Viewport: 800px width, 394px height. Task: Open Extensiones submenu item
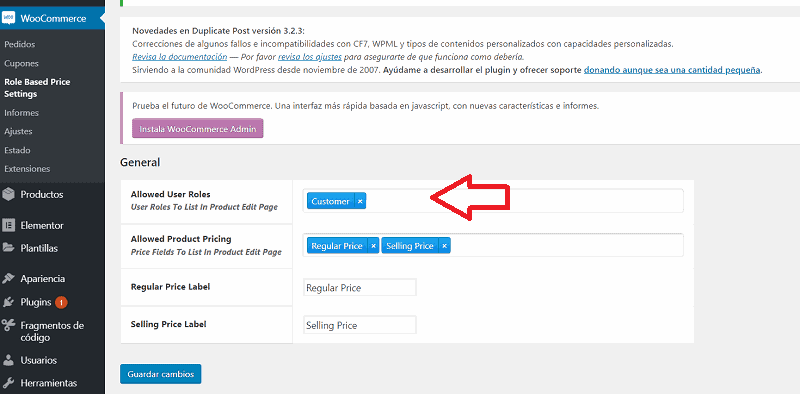click(x=27, y=168)
